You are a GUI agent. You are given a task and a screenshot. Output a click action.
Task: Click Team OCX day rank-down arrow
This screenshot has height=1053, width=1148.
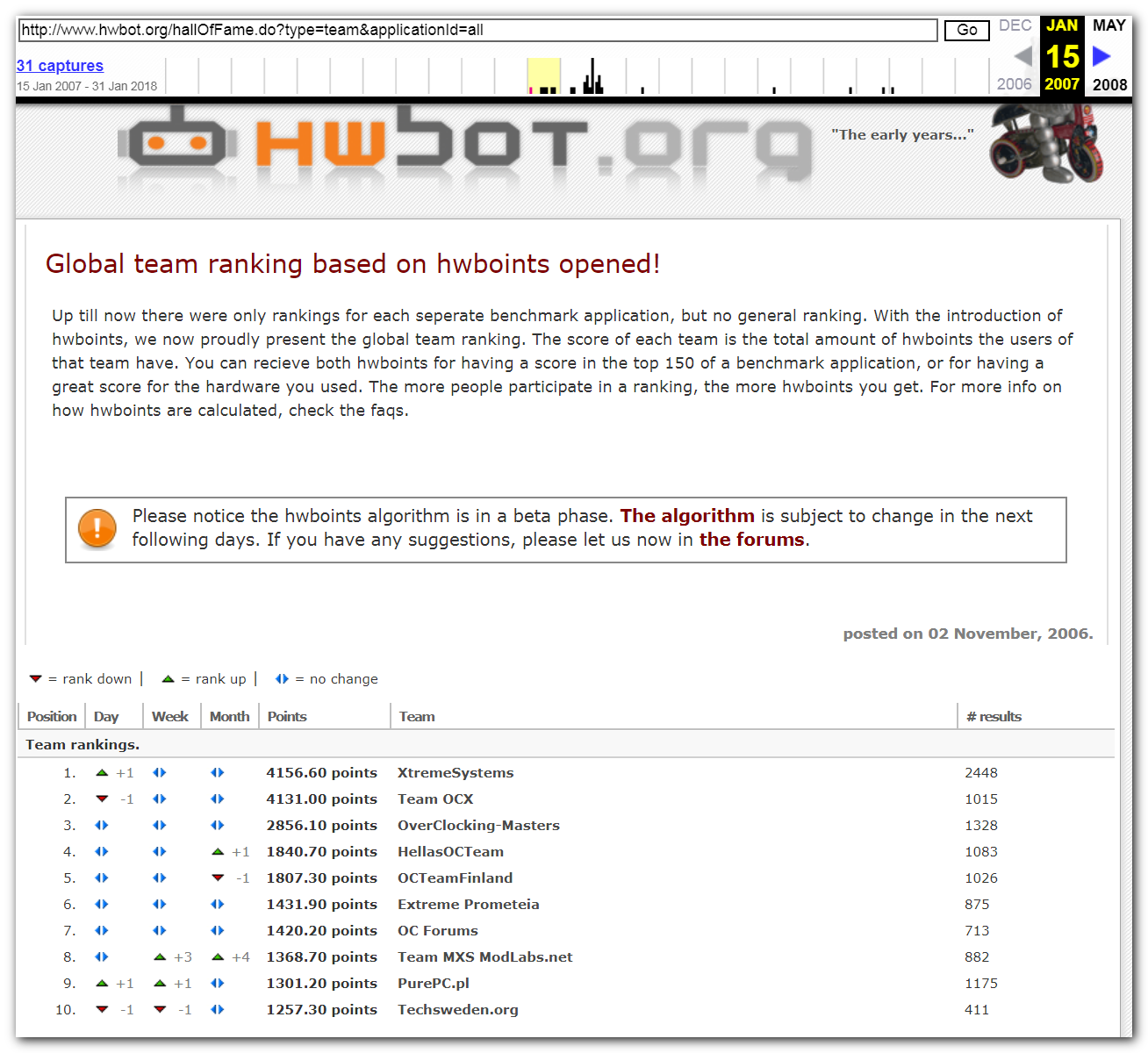102,799
